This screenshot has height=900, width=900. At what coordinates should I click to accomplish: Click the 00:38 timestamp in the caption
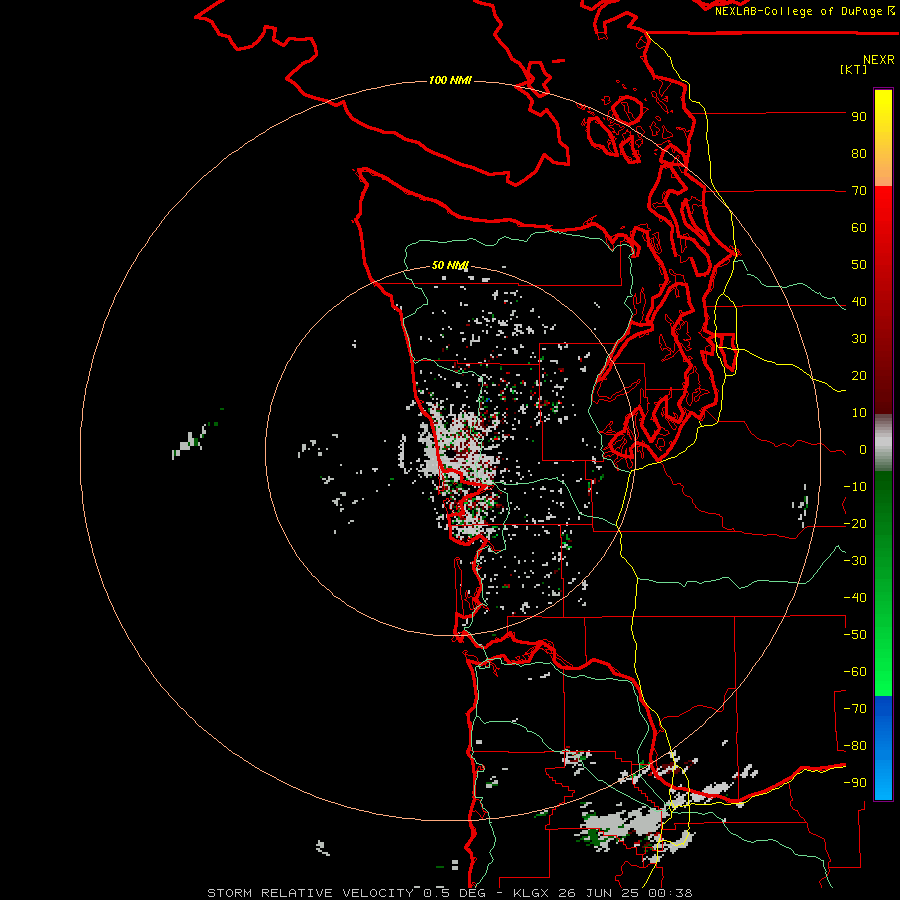click(672, 893)
